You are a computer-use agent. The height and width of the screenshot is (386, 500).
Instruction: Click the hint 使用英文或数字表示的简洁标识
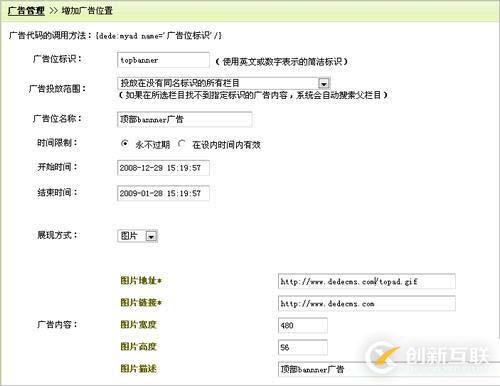(x=282, y=61)
